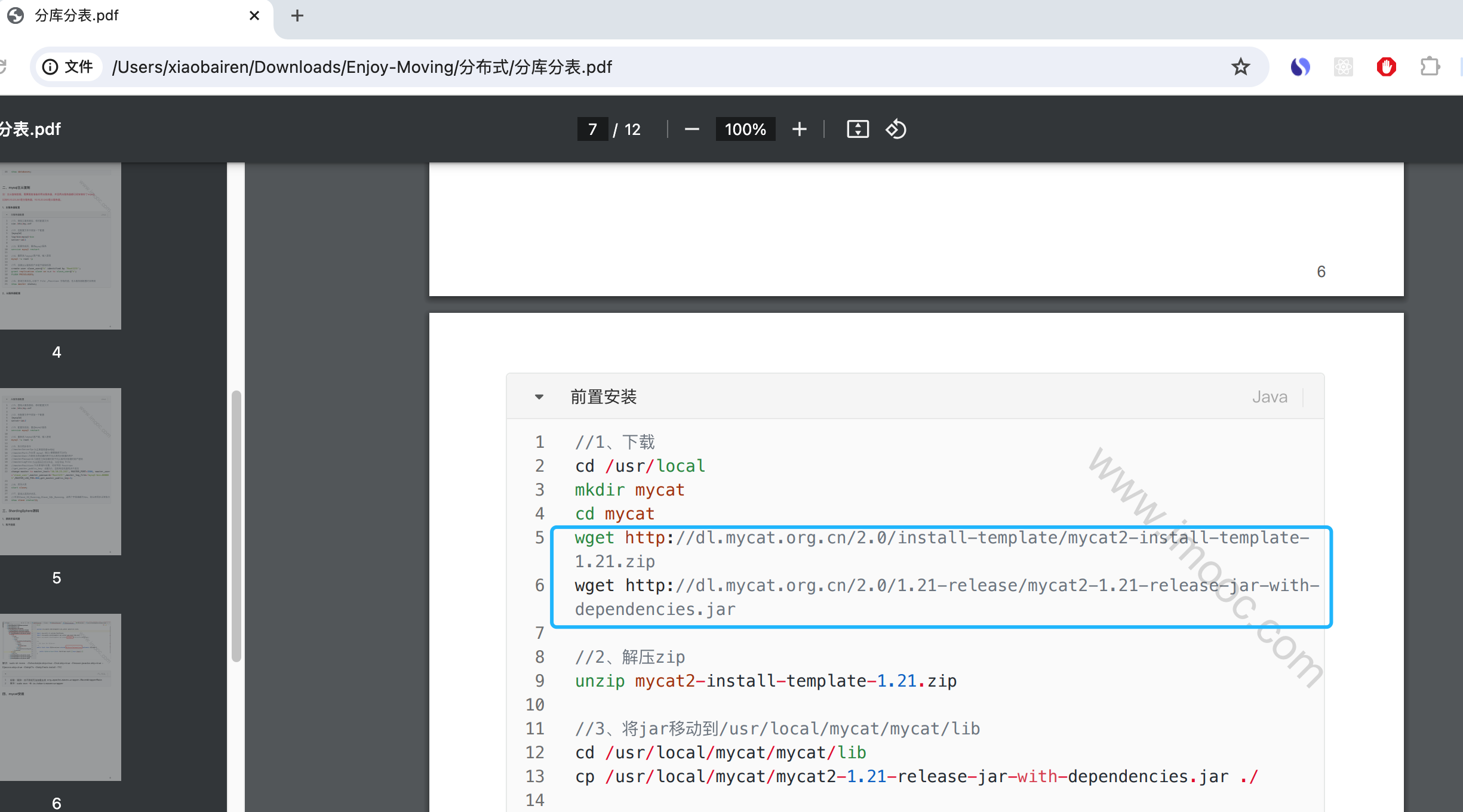Bookmark this page with the star icon

[1240, 67]
